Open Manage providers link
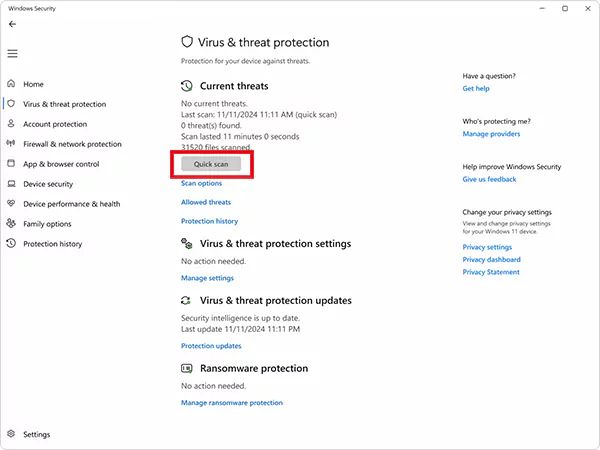The image size is (600, 450). pyautogui.click(x=491, y=134)
